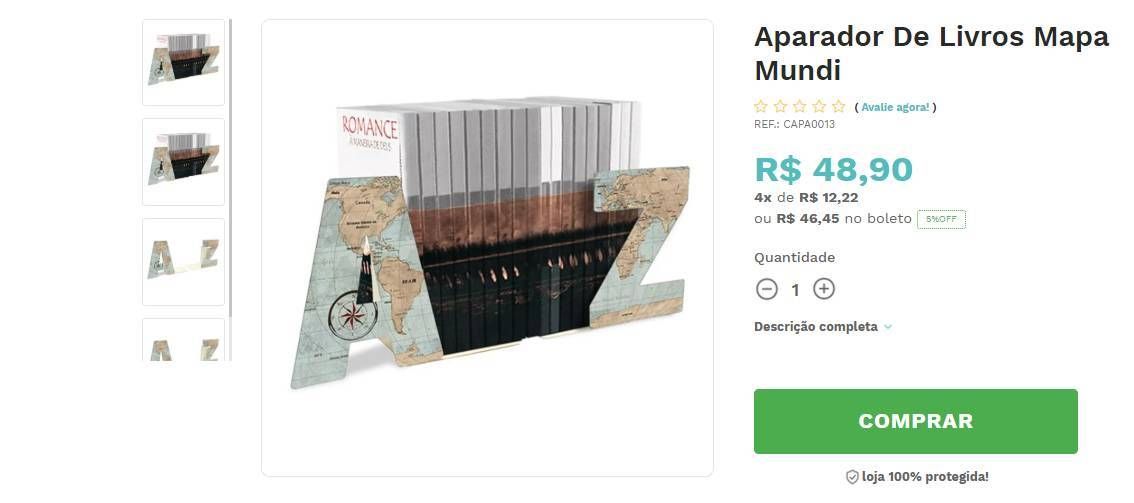Viewport: 1134px width, 503px height.
Task: Click the 5%OFF boleto discount badge
Action: click(942, 220)
